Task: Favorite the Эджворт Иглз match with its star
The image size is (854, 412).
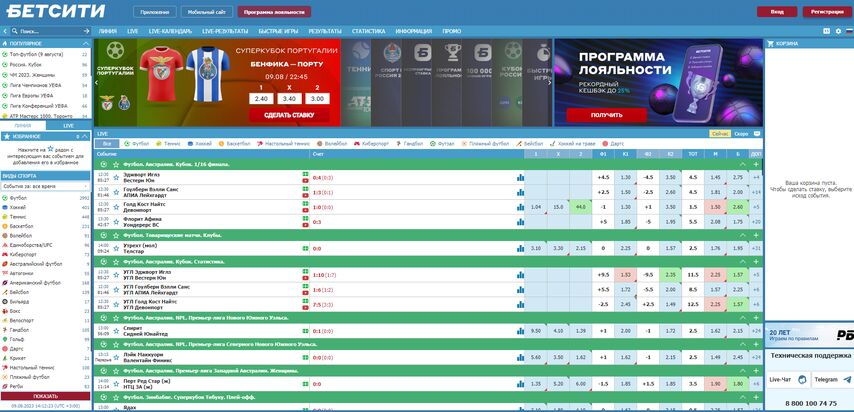Action: click(x=116, y=177)
